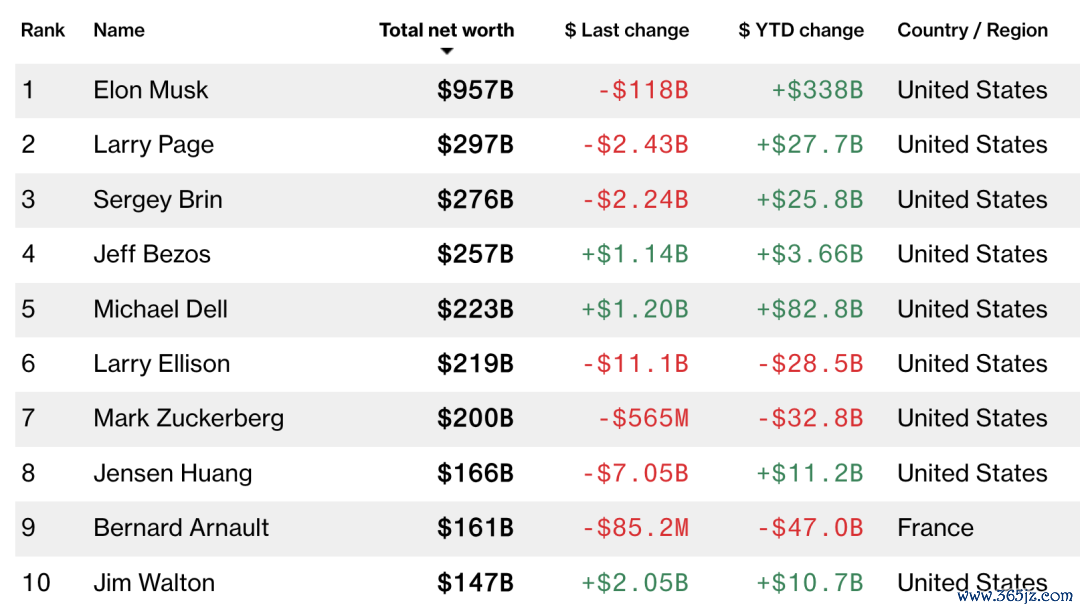
Task: Select the Jeff Bezos name entry
Action: click(x=152, y=254)
